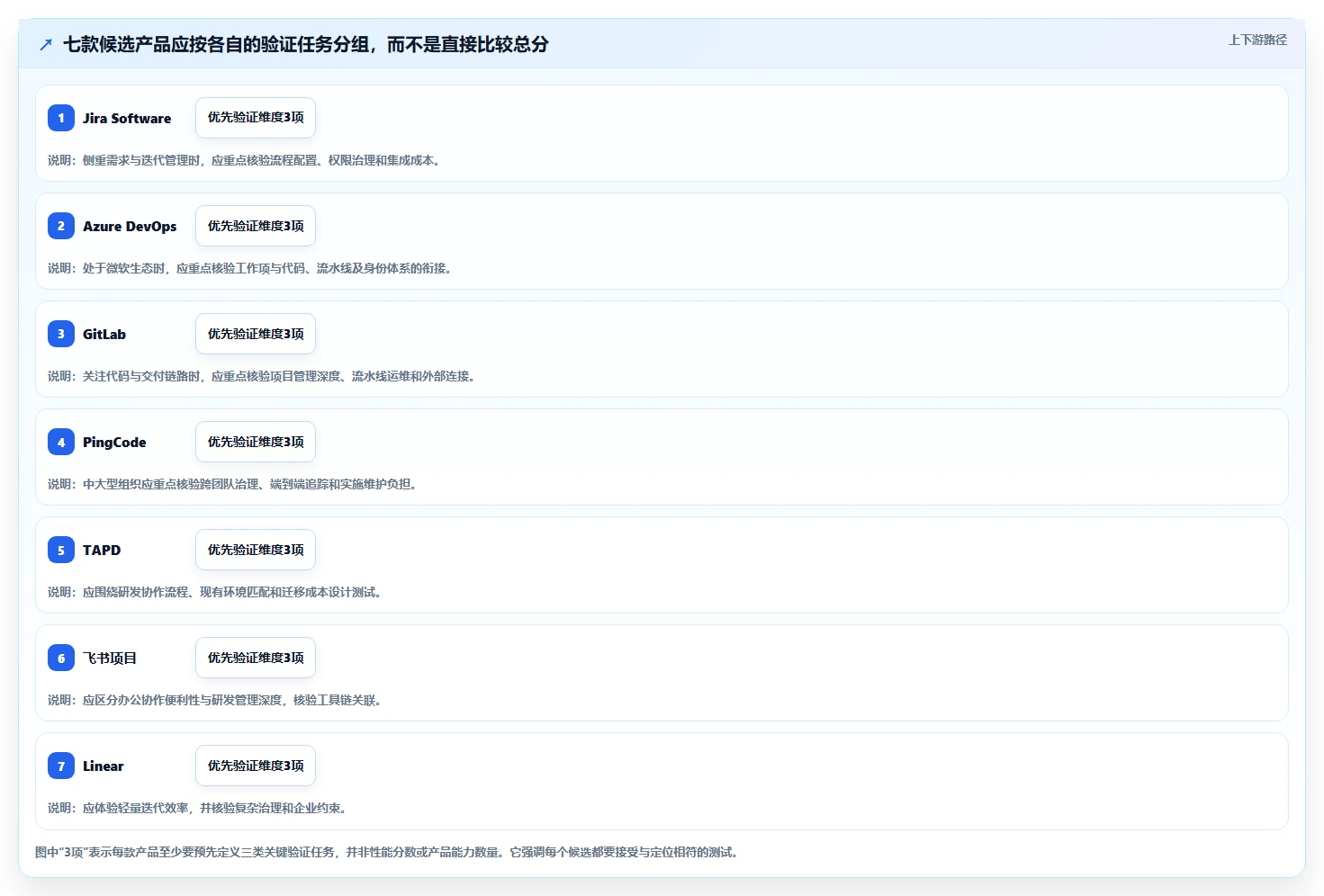
Task: Click the 飞书项目 title
Action: (x=110, y=658)
